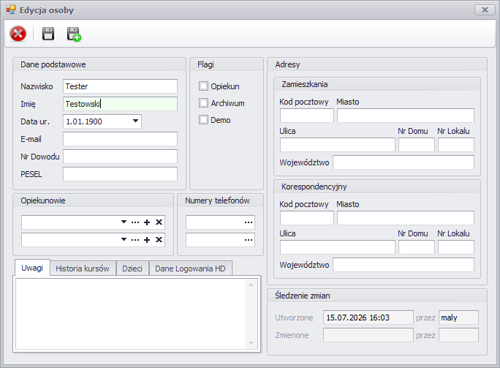The width and height of the screenshot is (500, 368).
Task: Click the Imię field containing Testowski
Action: 120,104
